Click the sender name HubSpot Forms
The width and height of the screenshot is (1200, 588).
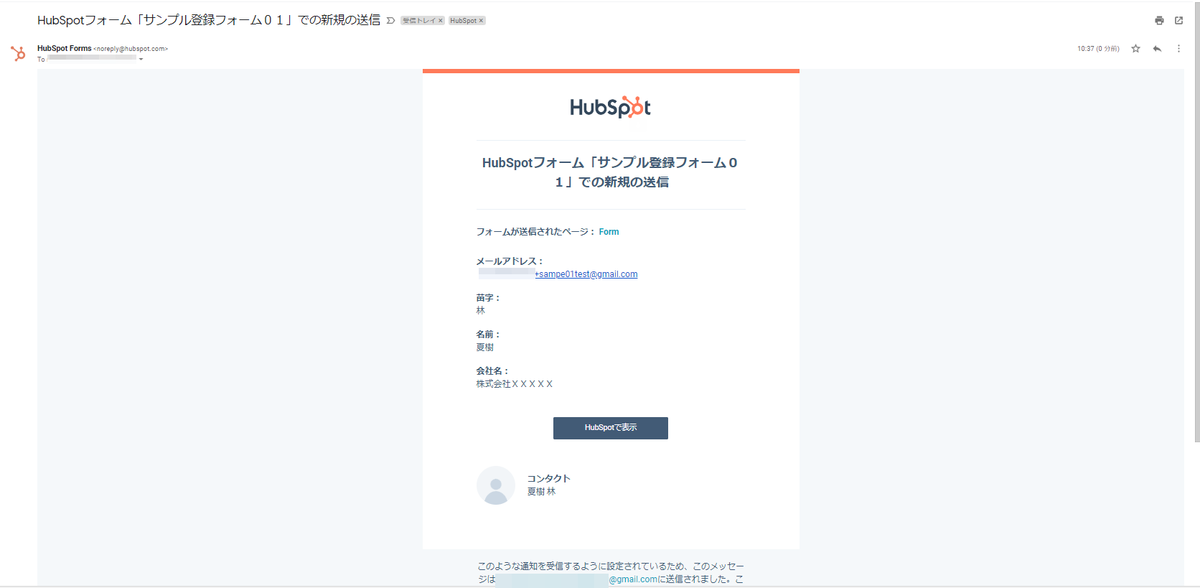tap(64, 48)
